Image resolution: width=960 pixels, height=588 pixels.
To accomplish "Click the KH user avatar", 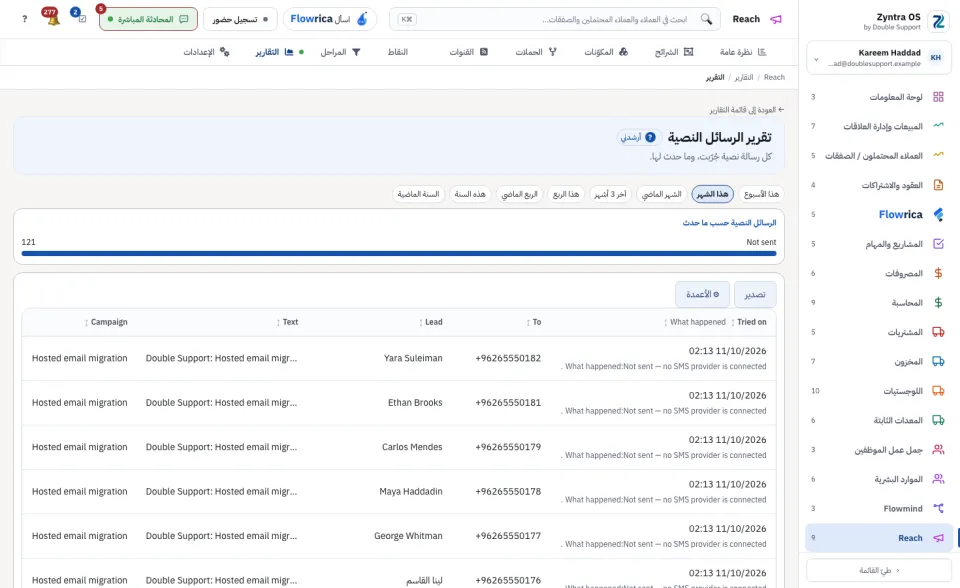I will point(936,58).
